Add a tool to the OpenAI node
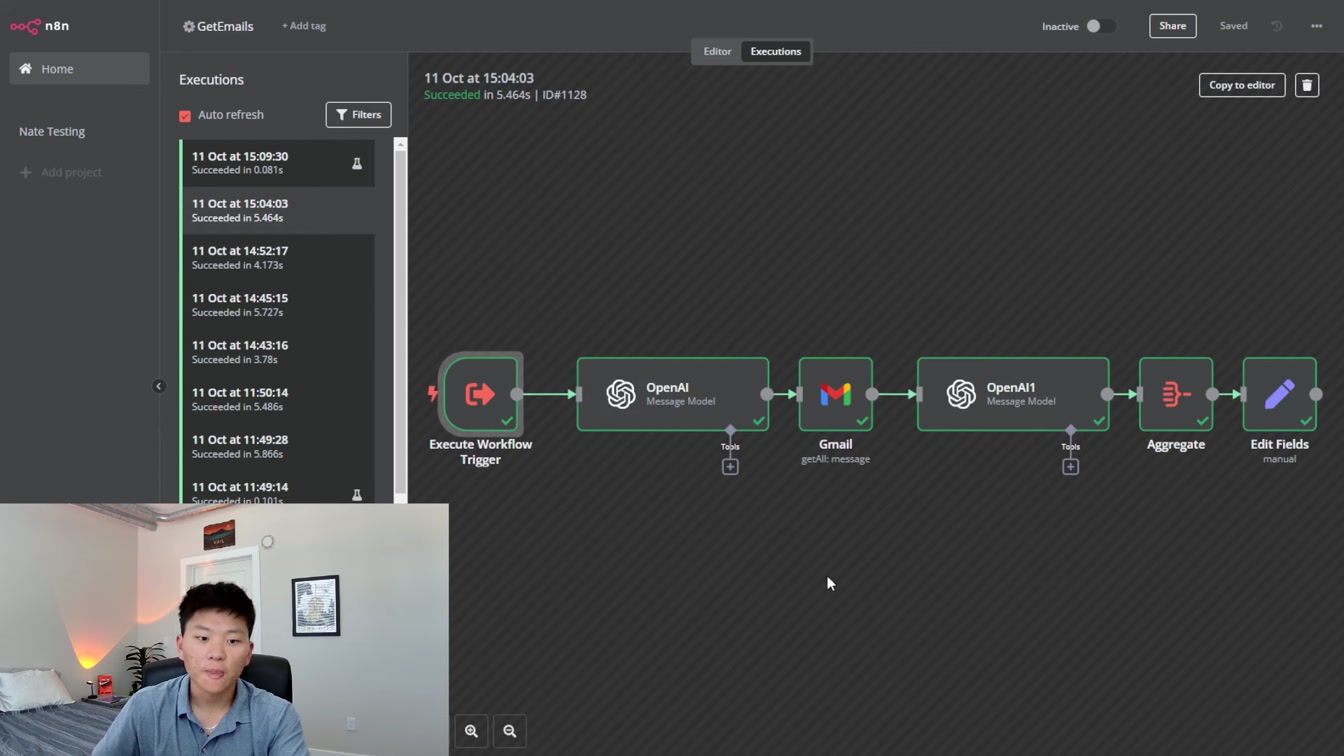 click(730, 467)
